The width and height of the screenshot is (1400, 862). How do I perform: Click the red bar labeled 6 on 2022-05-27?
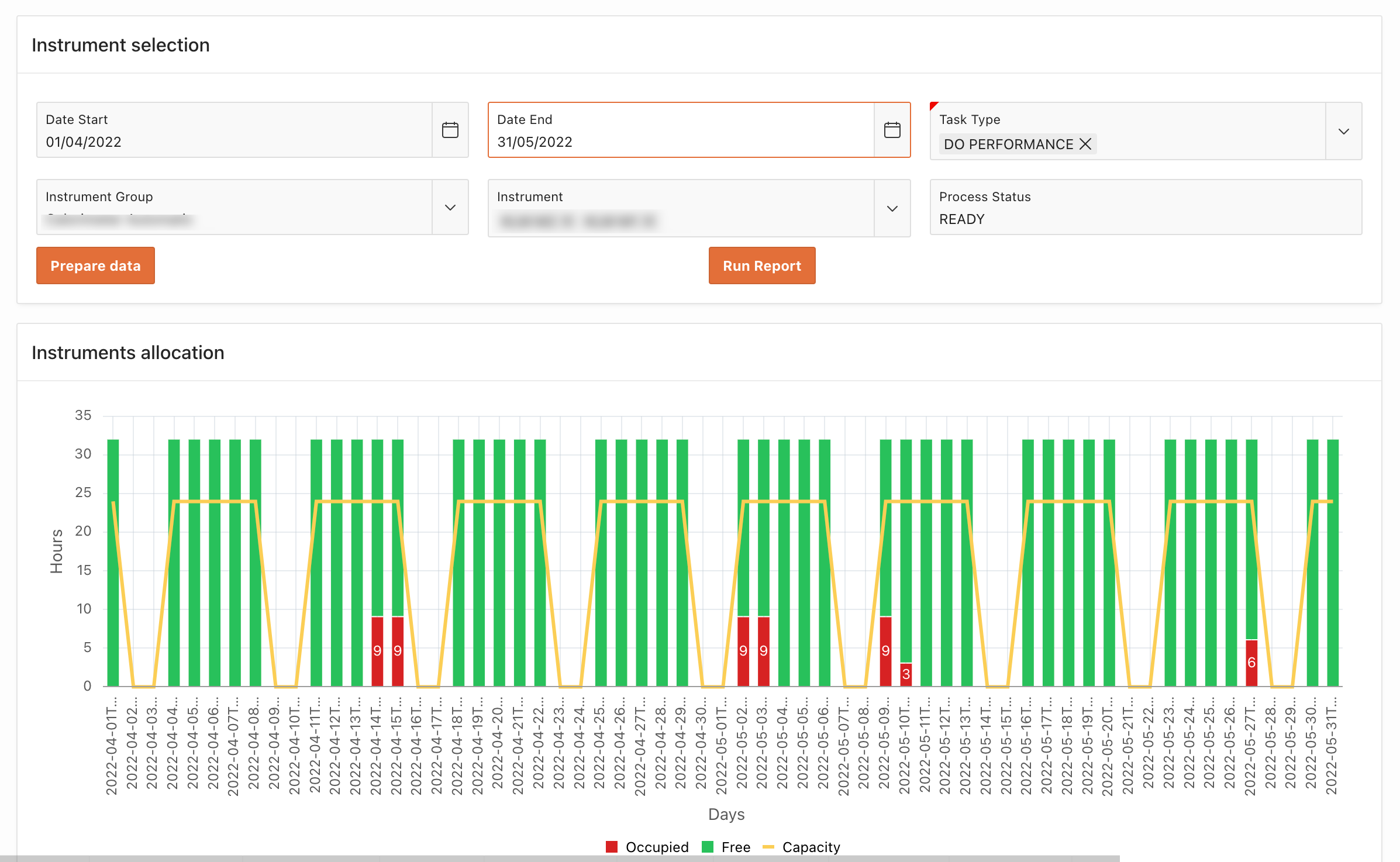[x=1251, y=663]
